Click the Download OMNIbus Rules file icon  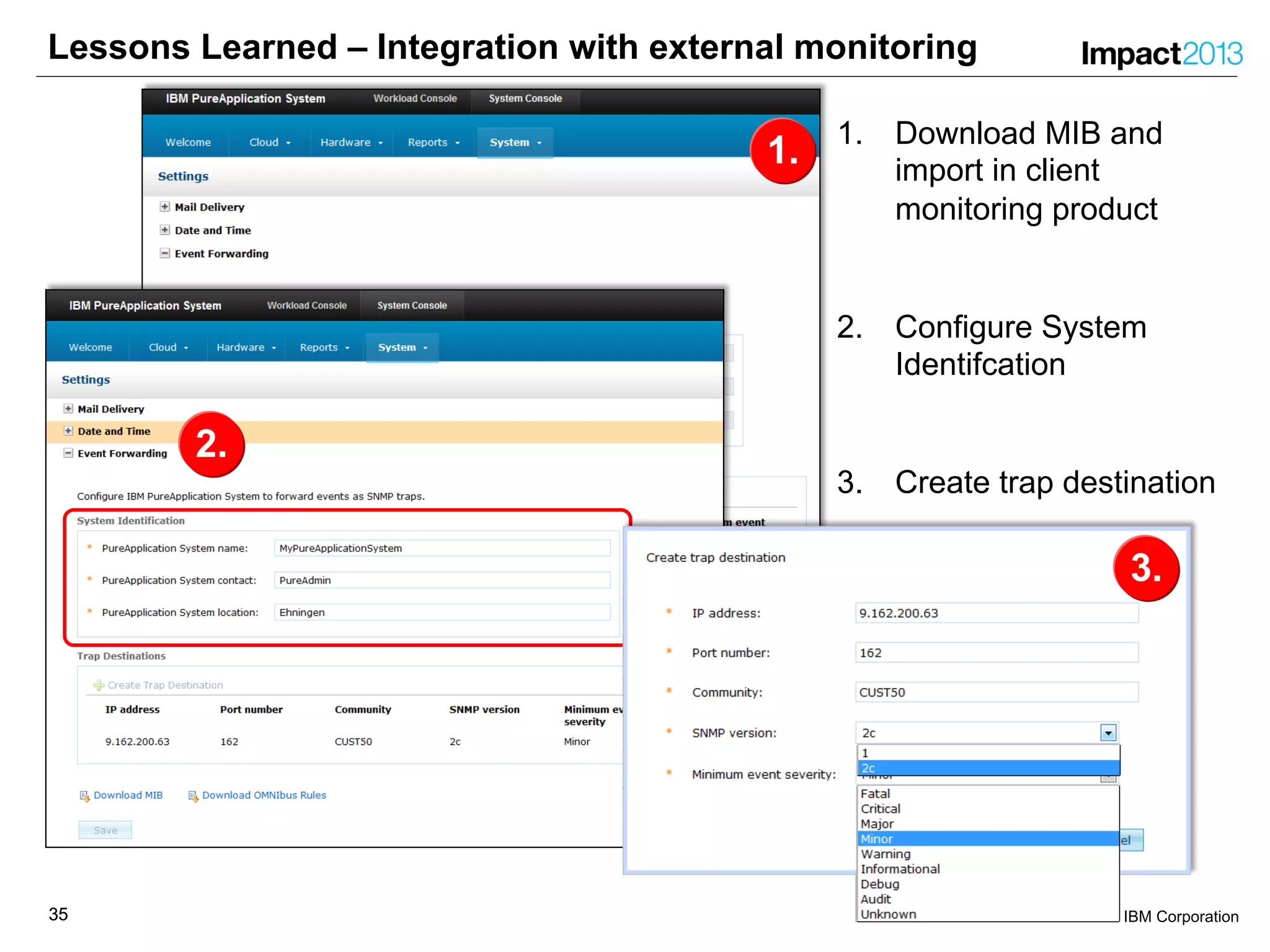[193, 796]
